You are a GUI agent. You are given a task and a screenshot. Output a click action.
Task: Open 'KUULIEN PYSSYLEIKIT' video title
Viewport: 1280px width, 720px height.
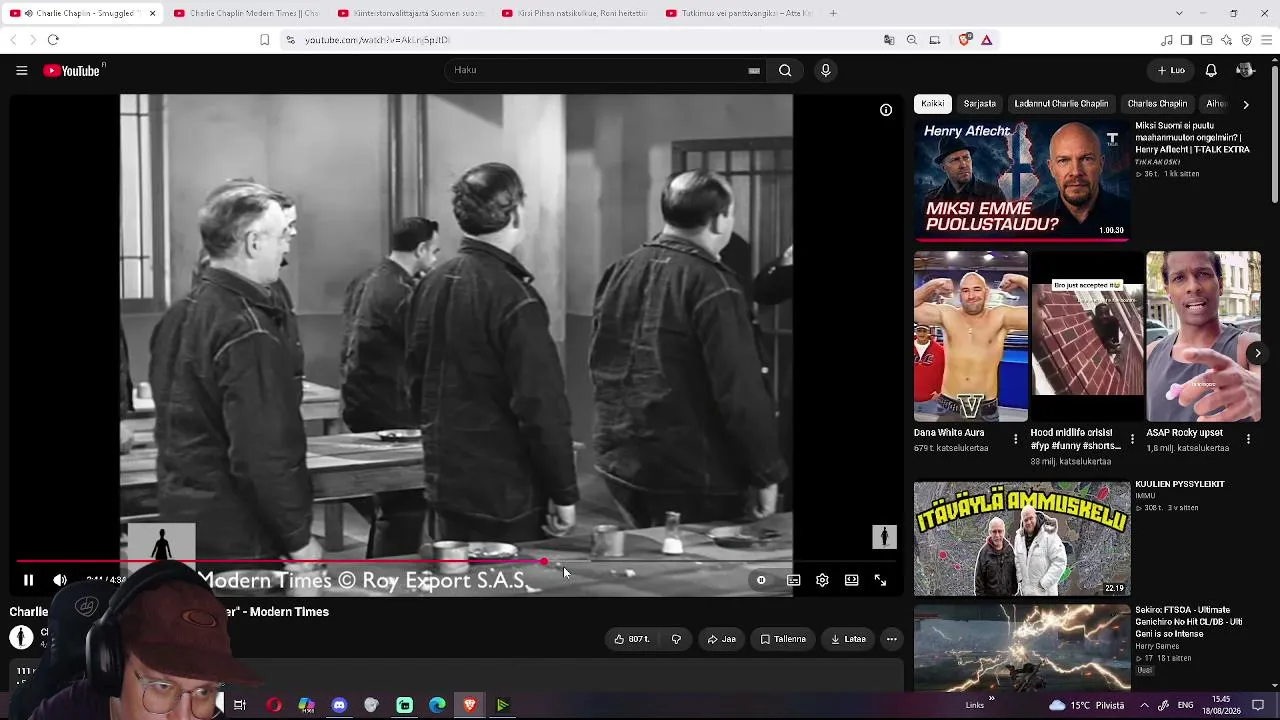(1180, 484)
